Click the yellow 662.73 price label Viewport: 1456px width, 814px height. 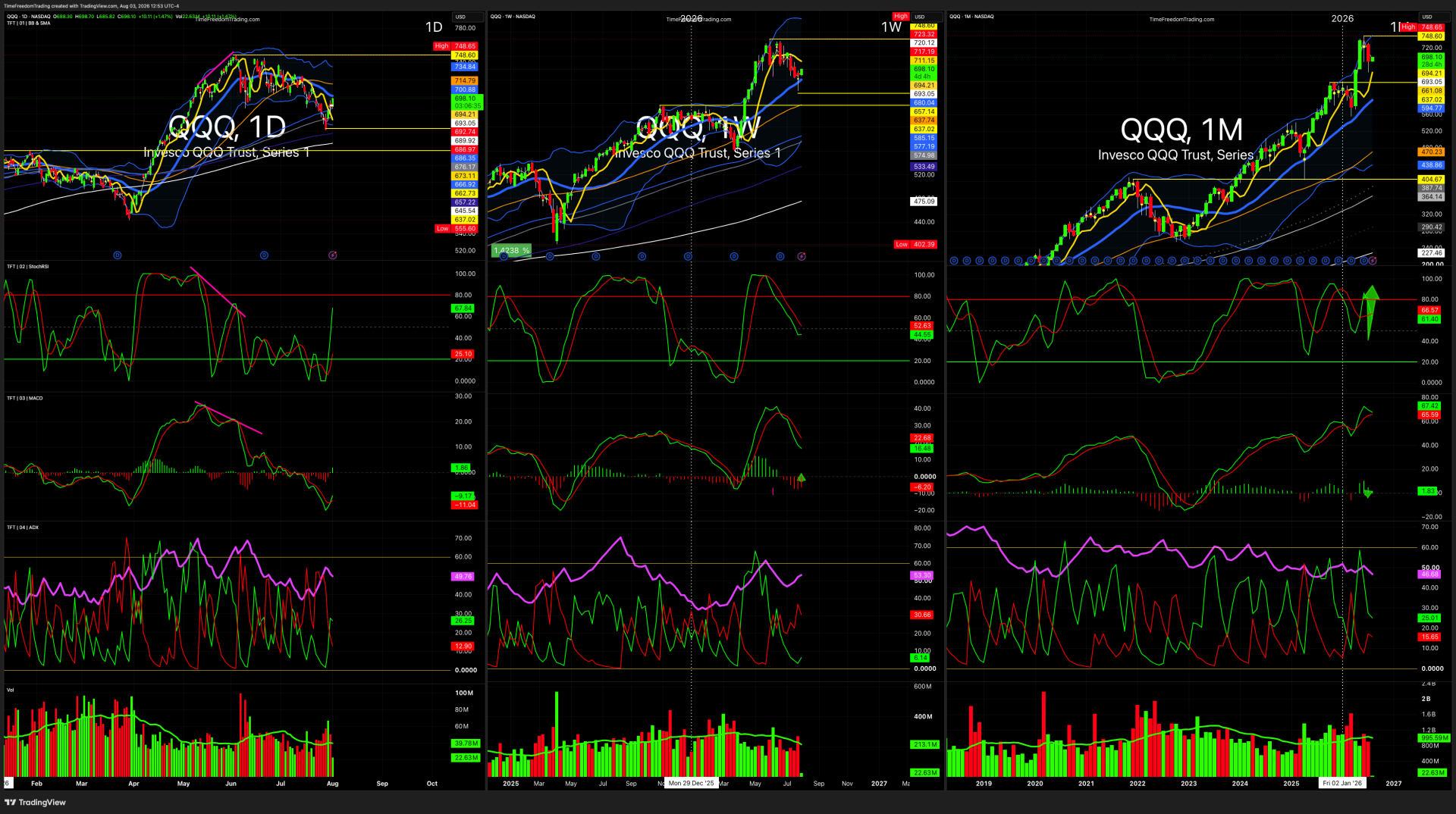[x=465, y=193]
